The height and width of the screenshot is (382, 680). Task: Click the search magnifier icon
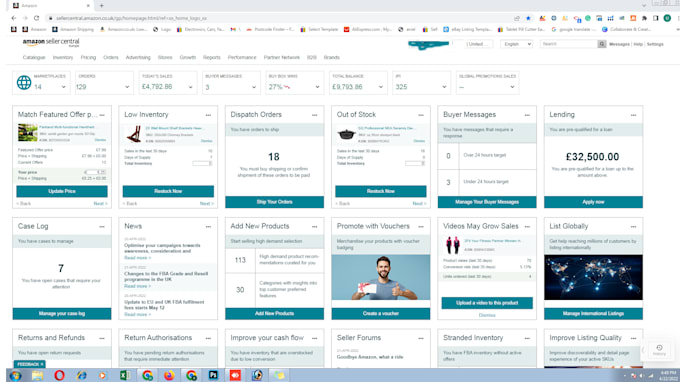[602, 44]
